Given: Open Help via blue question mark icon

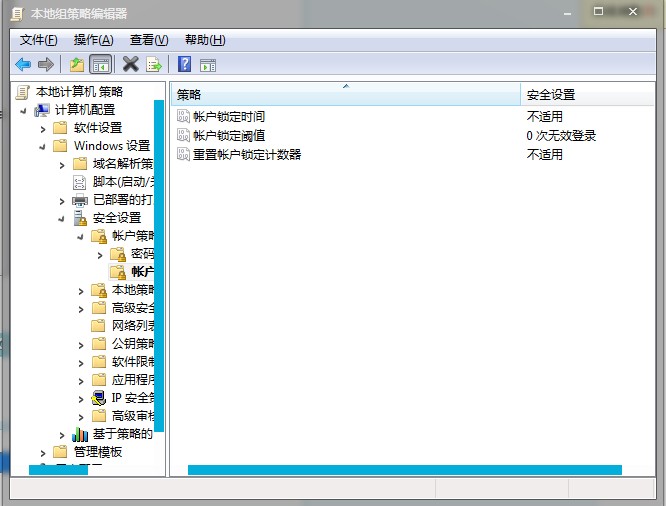Looking at the screenshot, I should pos(185,65).
